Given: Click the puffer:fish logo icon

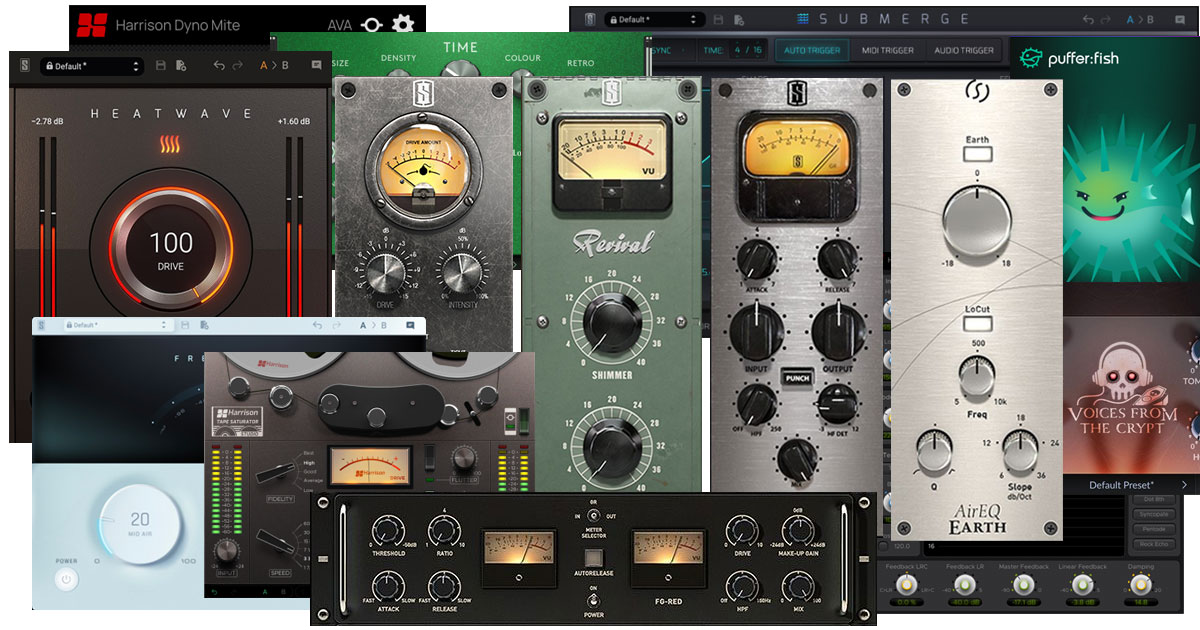Looking at the screenshot, I should pyautogui.click(x=1030, y=59).
